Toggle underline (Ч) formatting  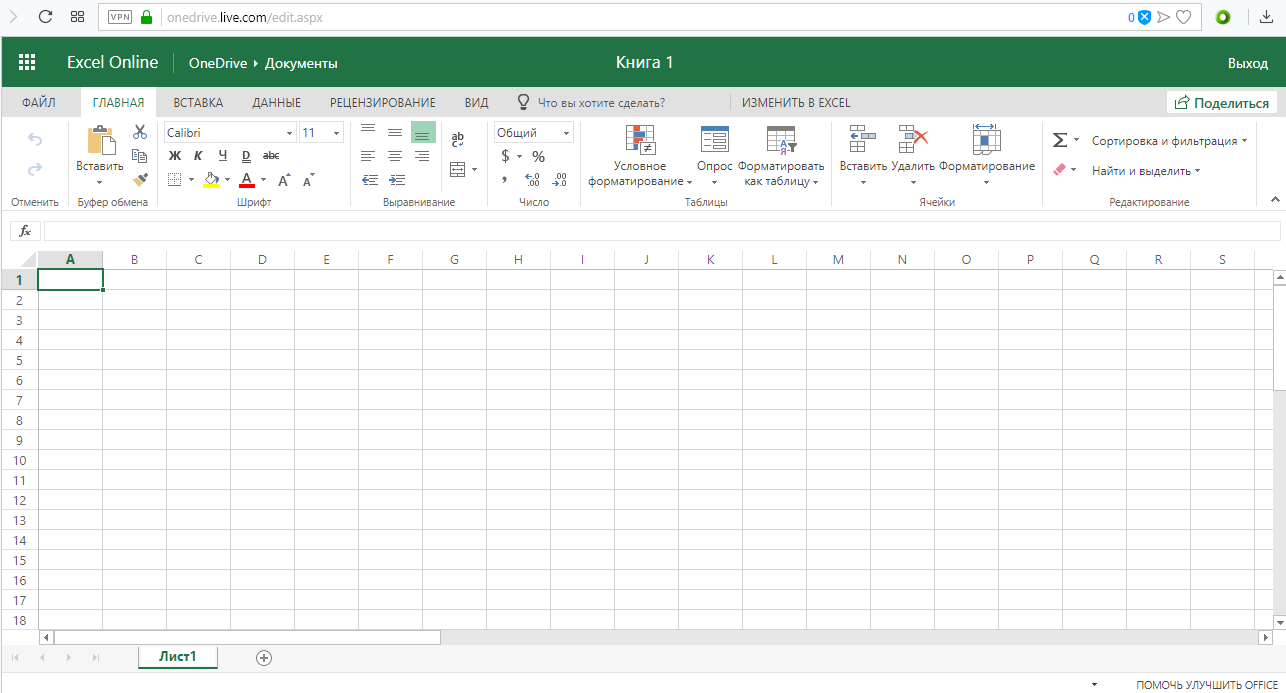pos(222,155)
